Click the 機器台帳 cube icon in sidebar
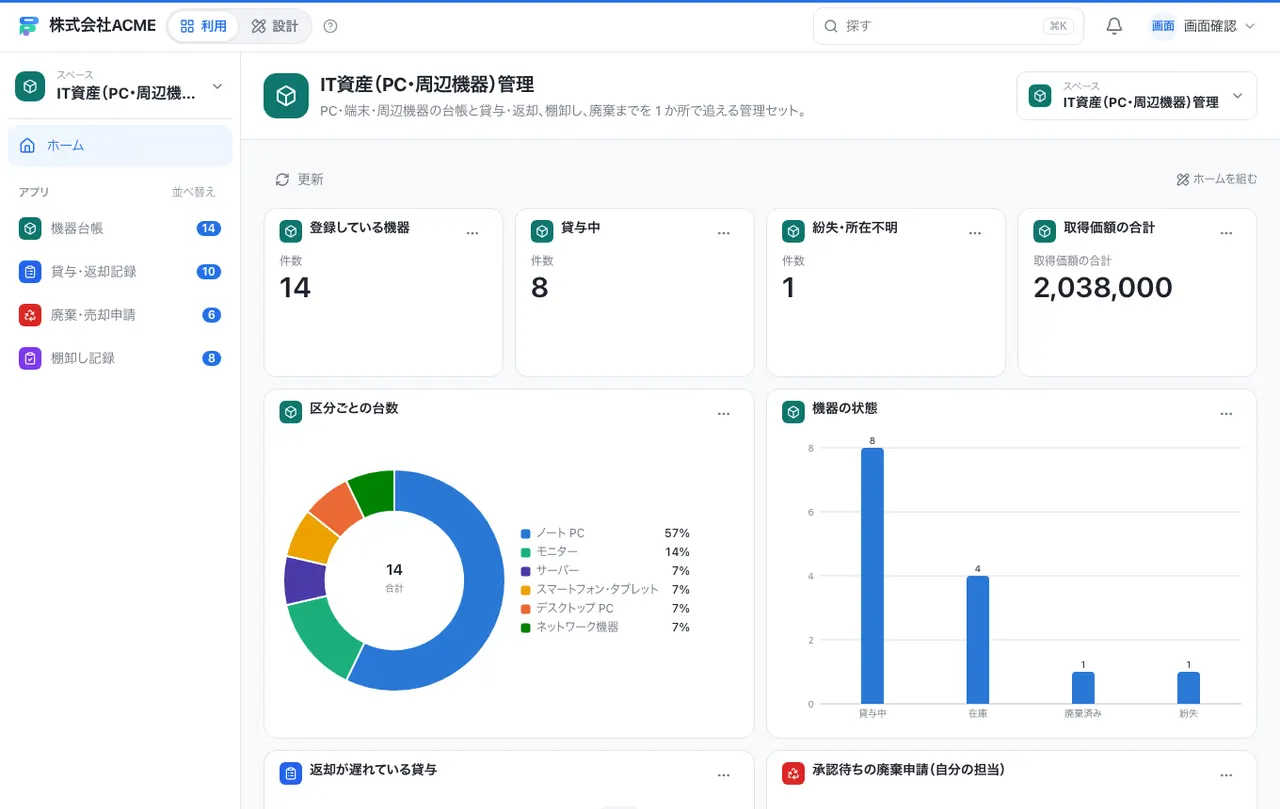The width and height of the screenshot is (1280, 809). tap(30, 228)
